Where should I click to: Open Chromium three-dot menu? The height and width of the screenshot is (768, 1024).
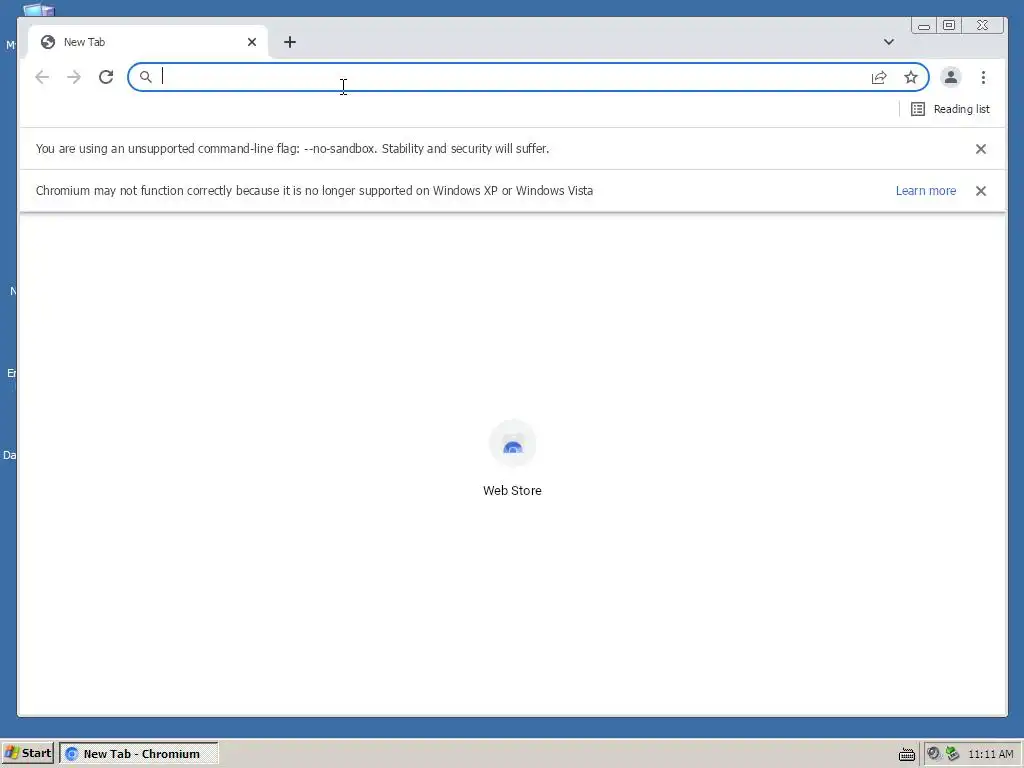coord(983,78)
